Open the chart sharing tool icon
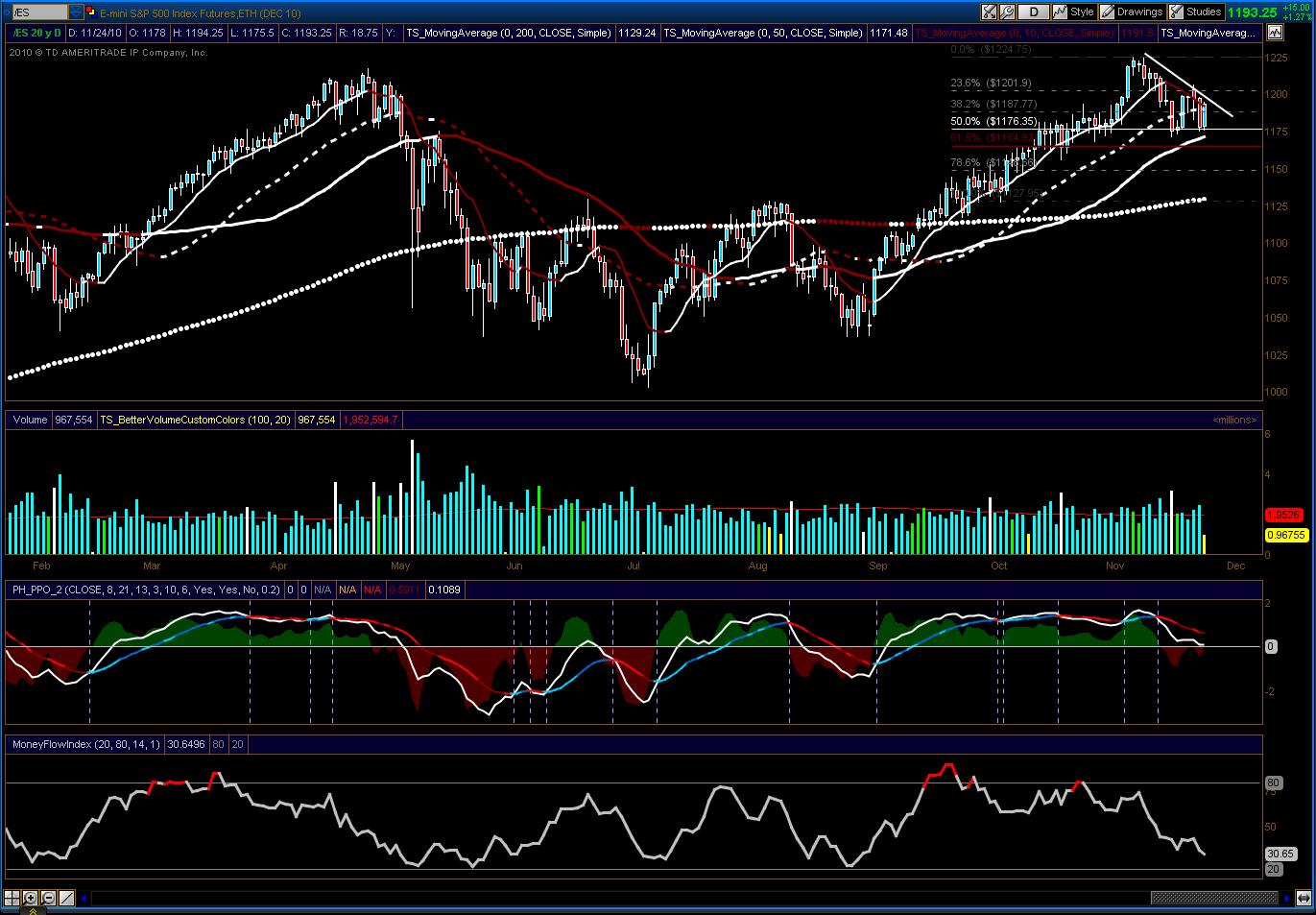Screen dimensions: 1316x915 click(x=989, y=12)
